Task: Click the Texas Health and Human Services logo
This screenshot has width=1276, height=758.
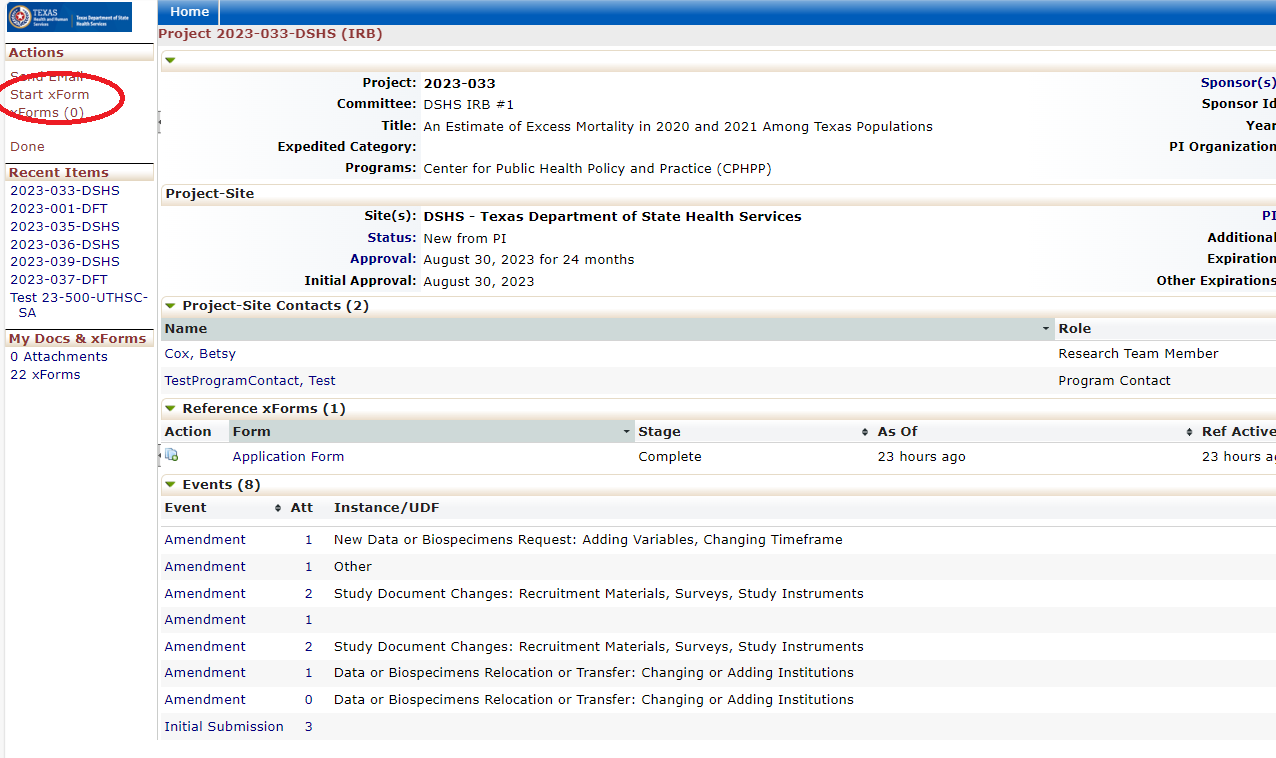Action: point(67,17)
